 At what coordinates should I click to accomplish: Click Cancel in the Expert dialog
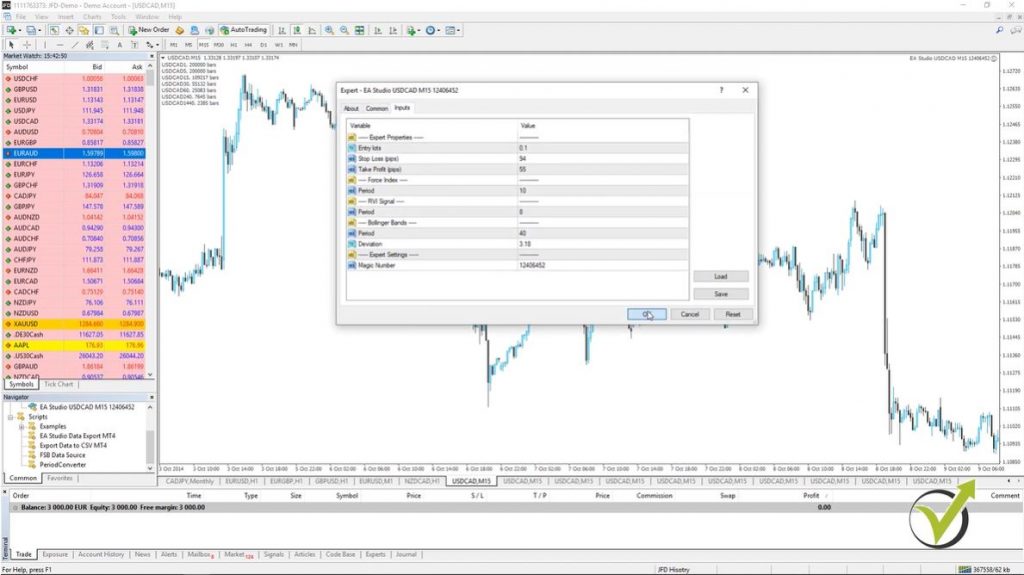[690, 314]
